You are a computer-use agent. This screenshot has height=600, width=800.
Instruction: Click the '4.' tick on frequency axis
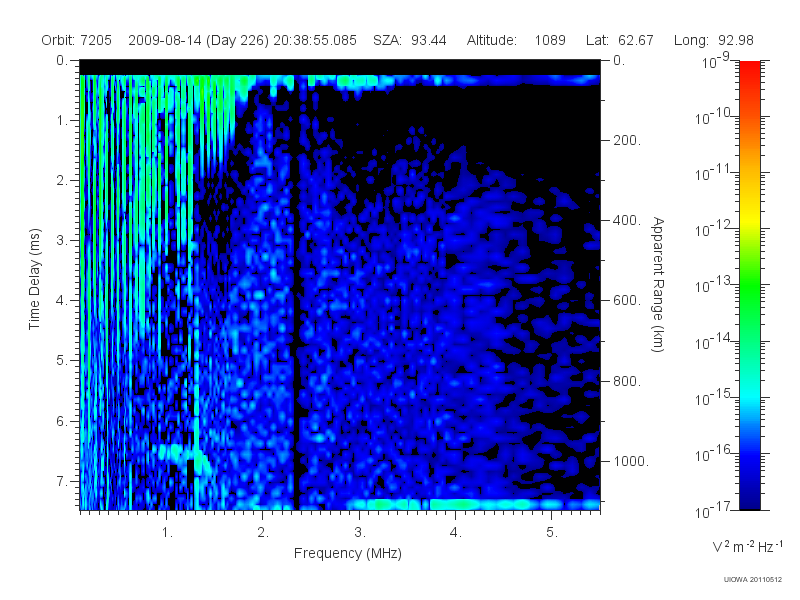pyautogui.click(x=455, y=533)
